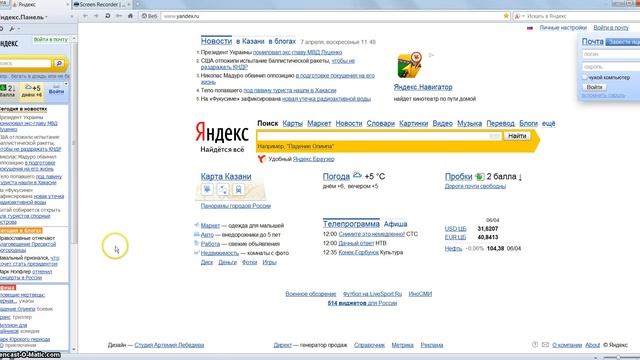Open the Яндекс.Панель dropdown arrow

click(x=46, y=17)
